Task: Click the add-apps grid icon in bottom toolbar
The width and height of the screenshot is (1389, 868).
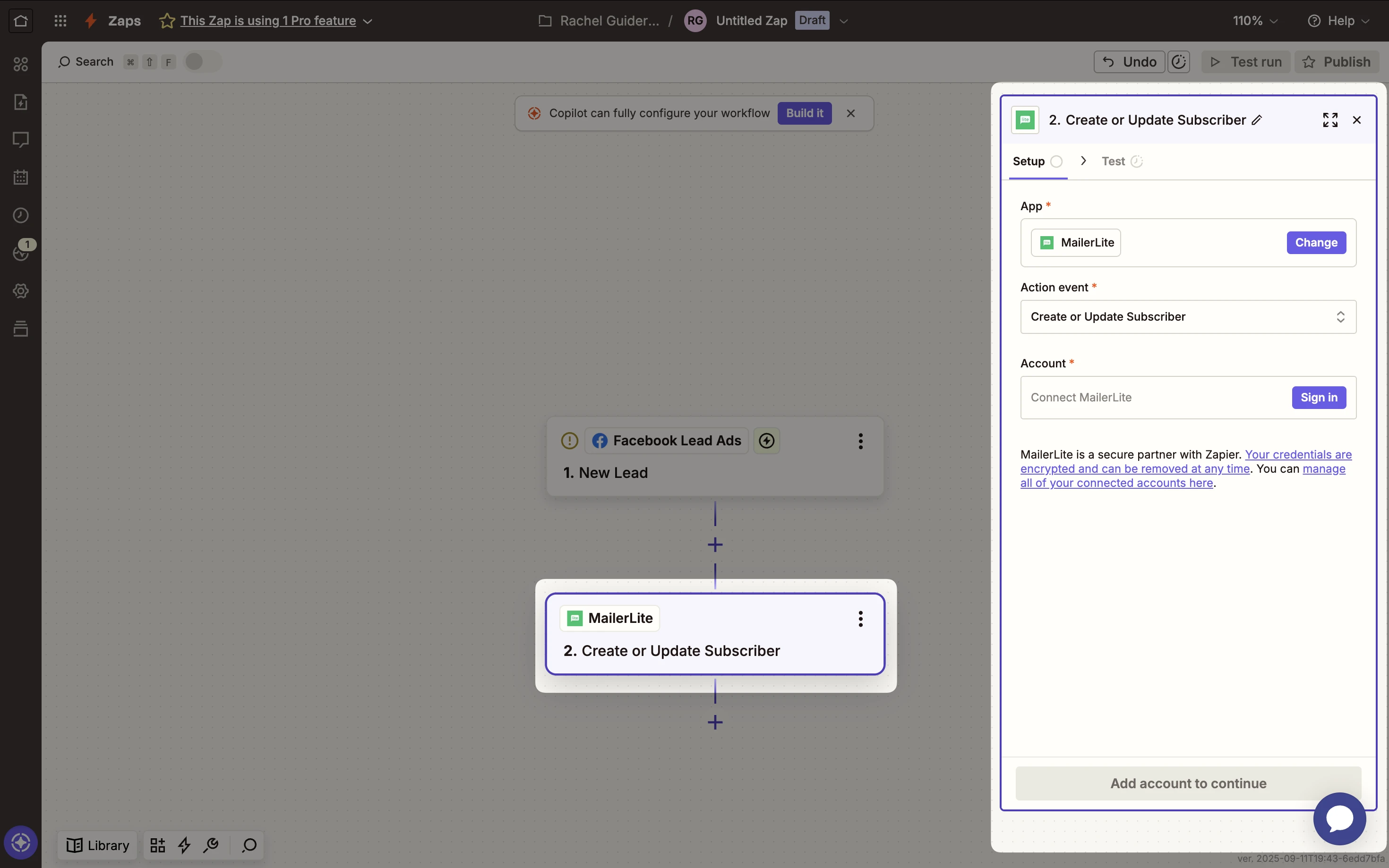Action: coord(157,846)
